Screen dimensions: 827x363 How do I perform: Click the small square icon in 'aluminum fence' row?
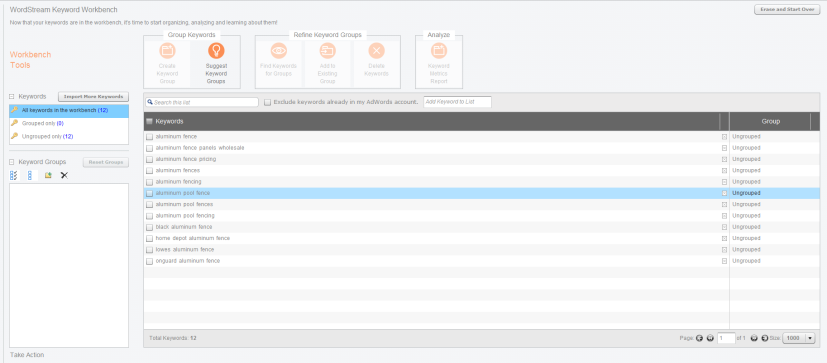[724, 137]
